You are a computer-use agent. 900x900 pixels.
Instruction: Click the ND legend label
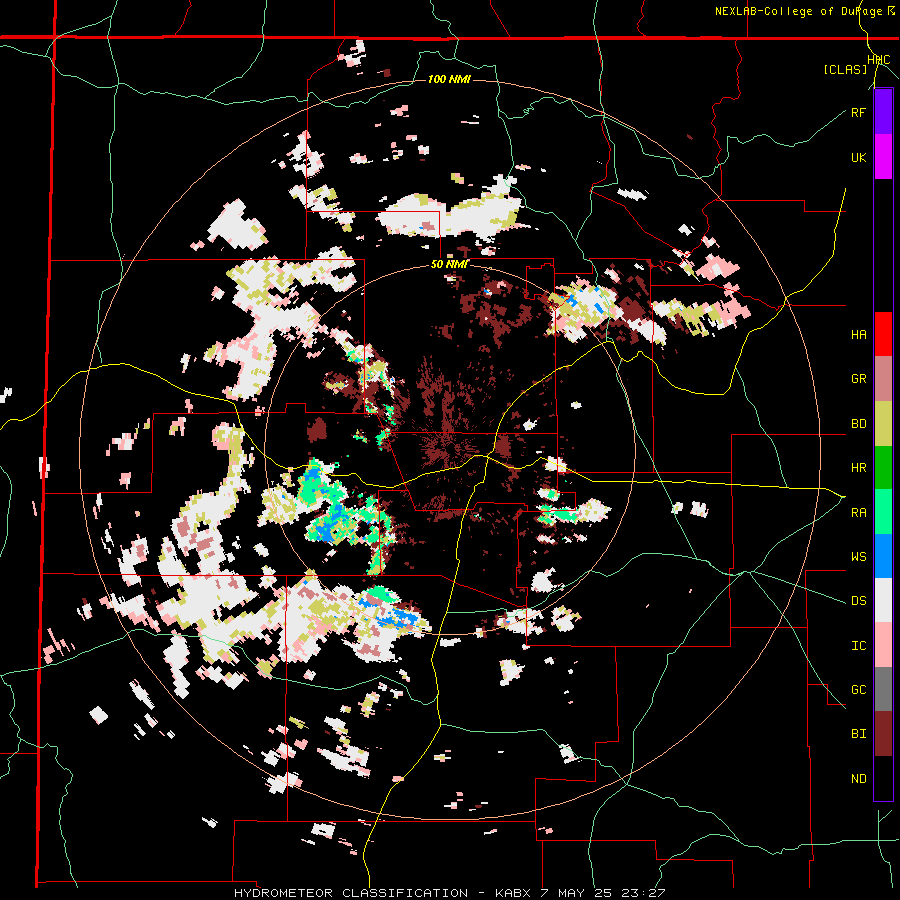tap(858, 779)
